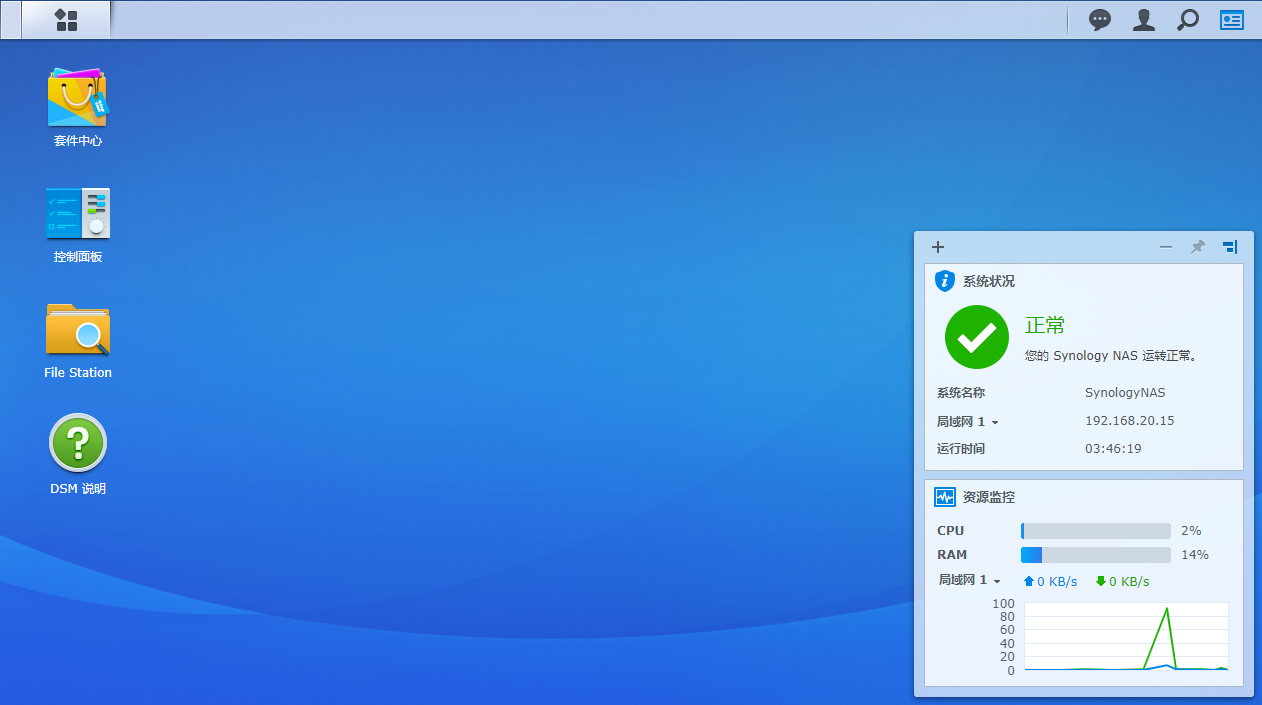Image resolution: width=1262 pixels, height=705 pixels.
Task: Open Control Panel (控制面板) desktop icon
Action: click(78, 224)
